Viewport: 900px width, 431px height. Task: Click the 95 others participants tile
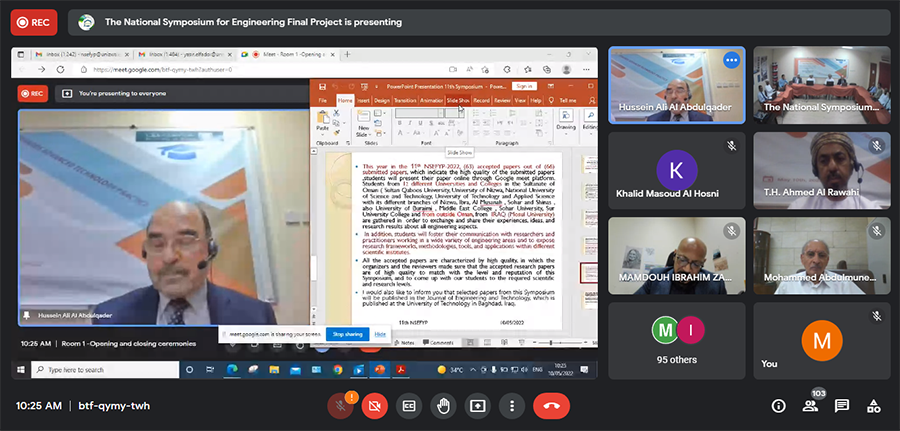coord(676,340)
